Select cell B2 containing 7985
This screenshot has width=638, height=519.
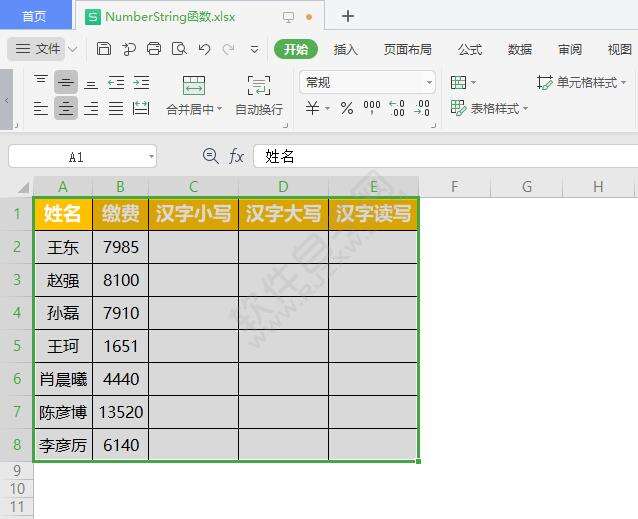[120, 247]
